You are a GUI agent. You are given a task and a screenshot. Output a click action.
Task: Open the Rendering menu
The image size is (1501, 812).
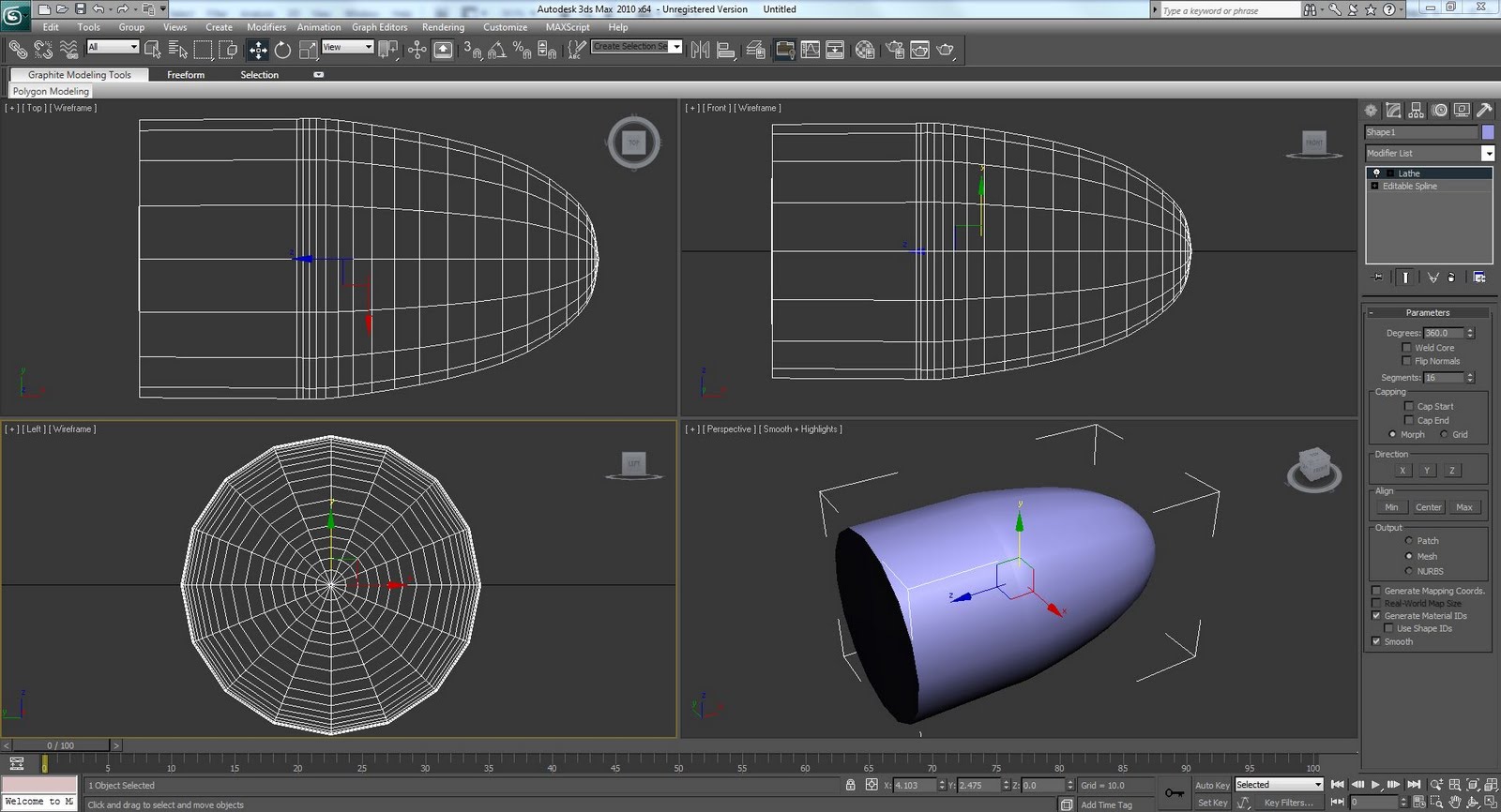tap(443, 27)
